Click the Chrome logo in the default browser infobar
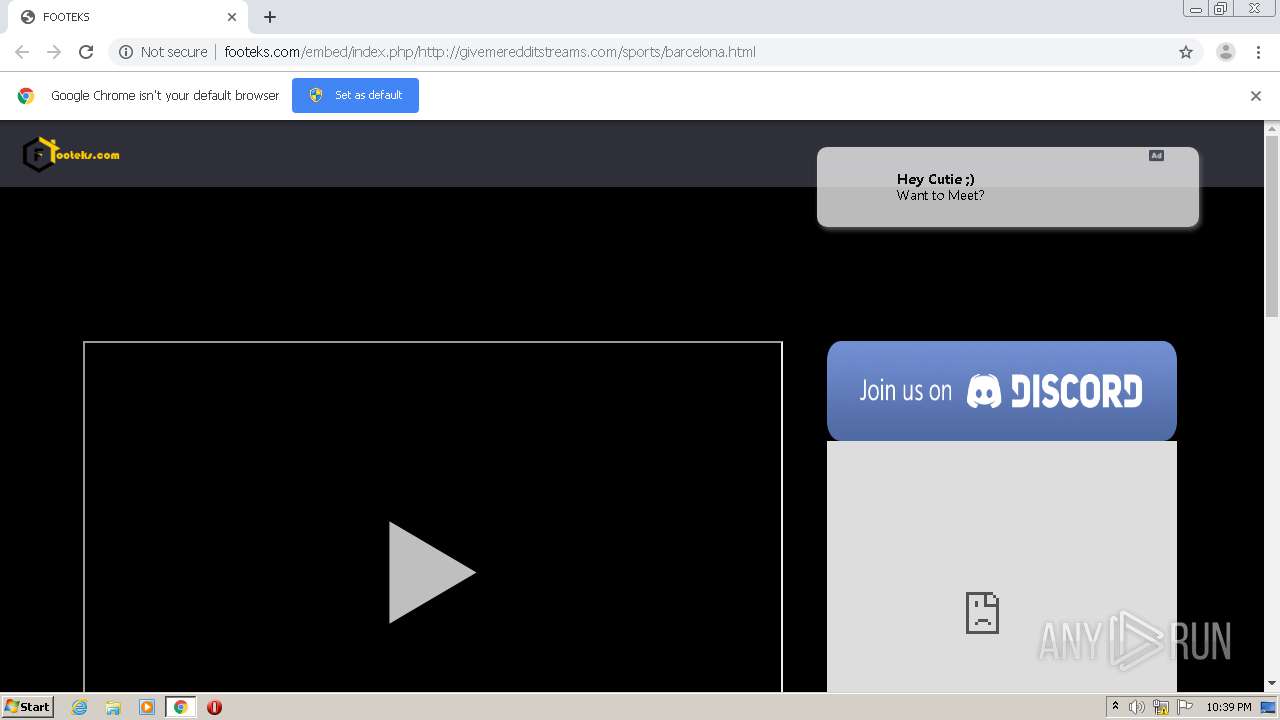 point(26,96)
